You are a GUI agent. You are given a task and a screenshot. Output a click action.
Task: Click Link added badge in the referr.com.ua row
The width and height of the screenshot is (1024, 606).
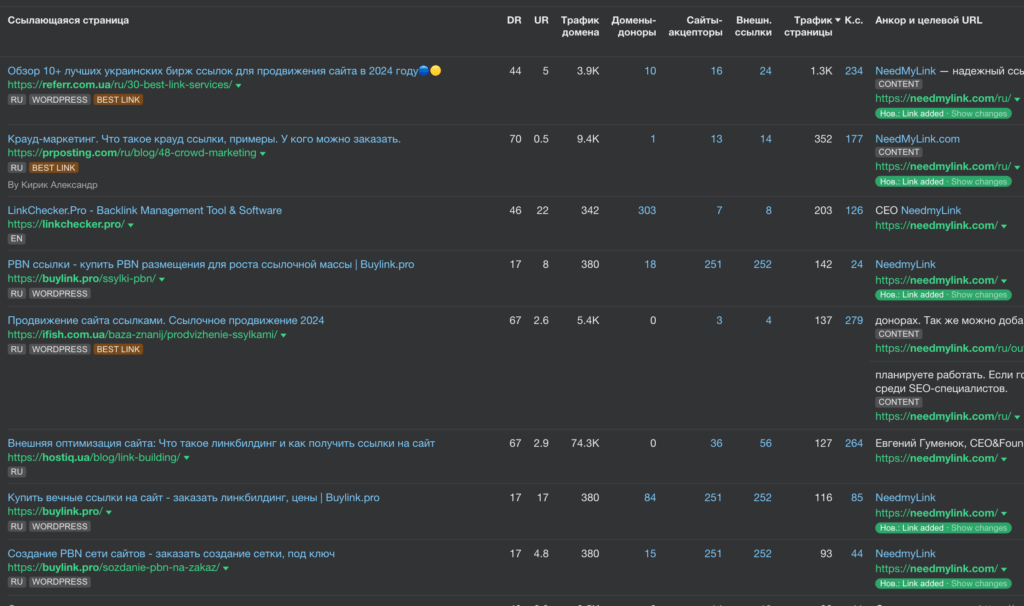(911, 114)
